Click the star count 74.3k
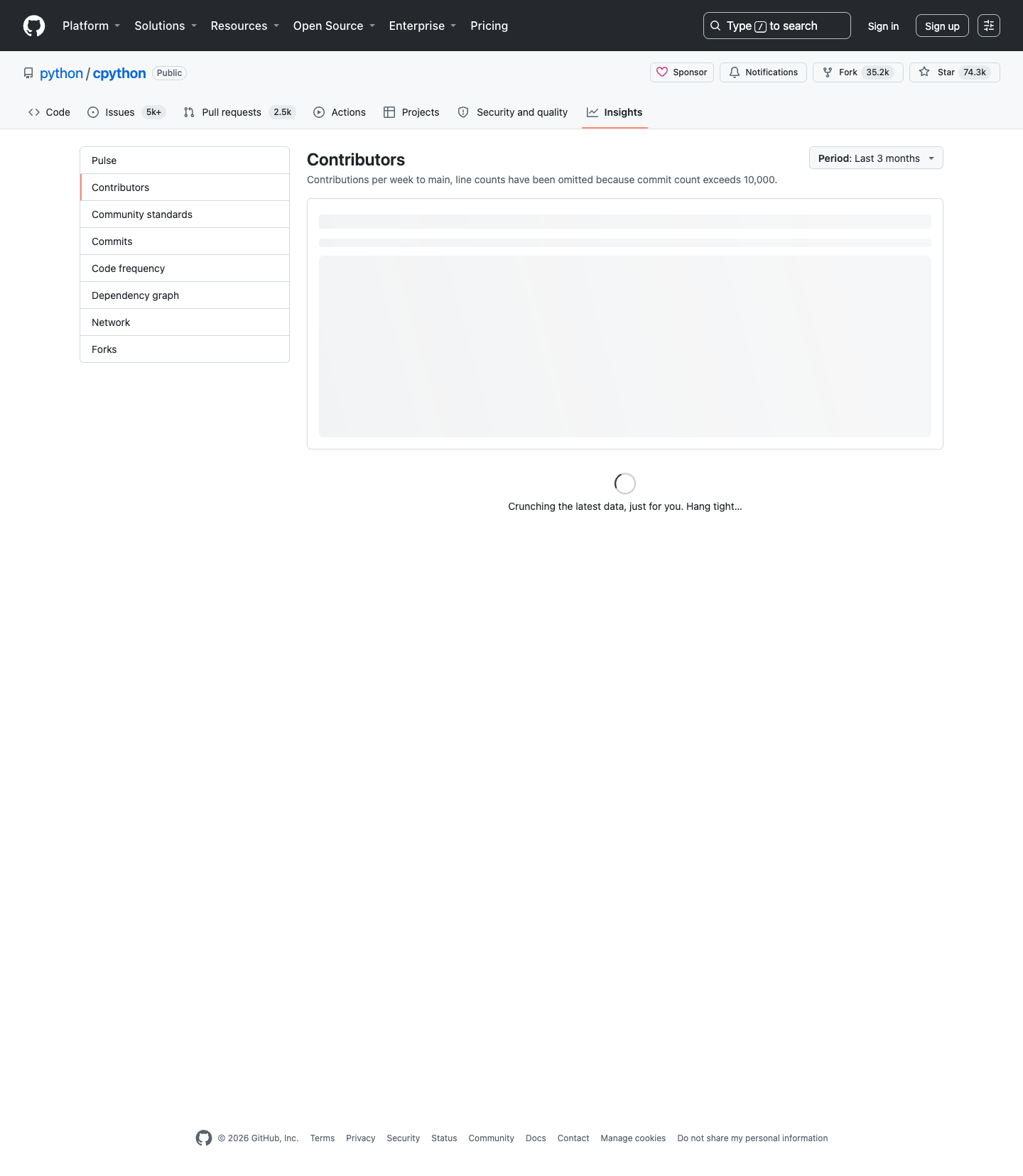The image size is (1023, 1176). [975, 72]
